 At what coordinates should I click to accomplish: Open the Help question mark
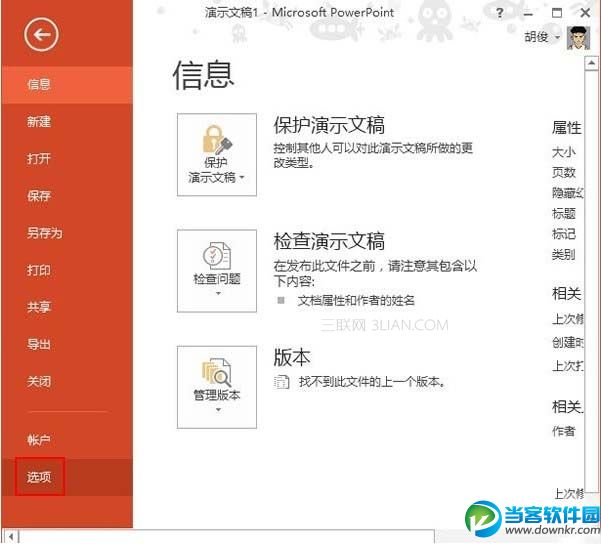tap(500, 13)
